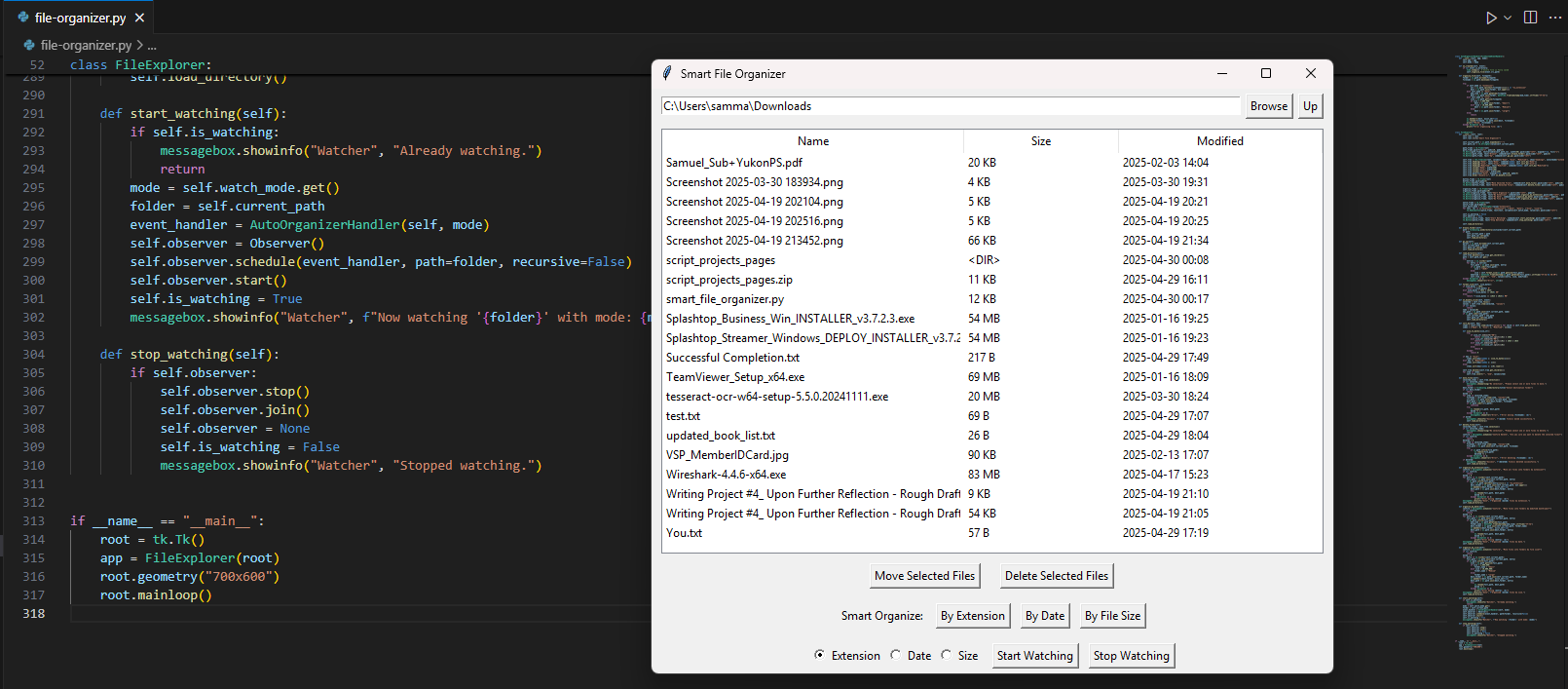Click the root.mainloop() code line
Viewport: 1568px width, 689px height.
click(156, 595)
